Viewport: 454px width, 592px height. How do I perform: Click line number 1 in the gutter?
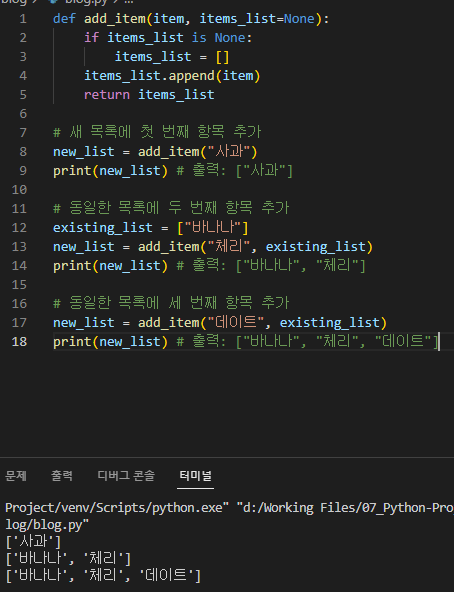pos(23,18)
